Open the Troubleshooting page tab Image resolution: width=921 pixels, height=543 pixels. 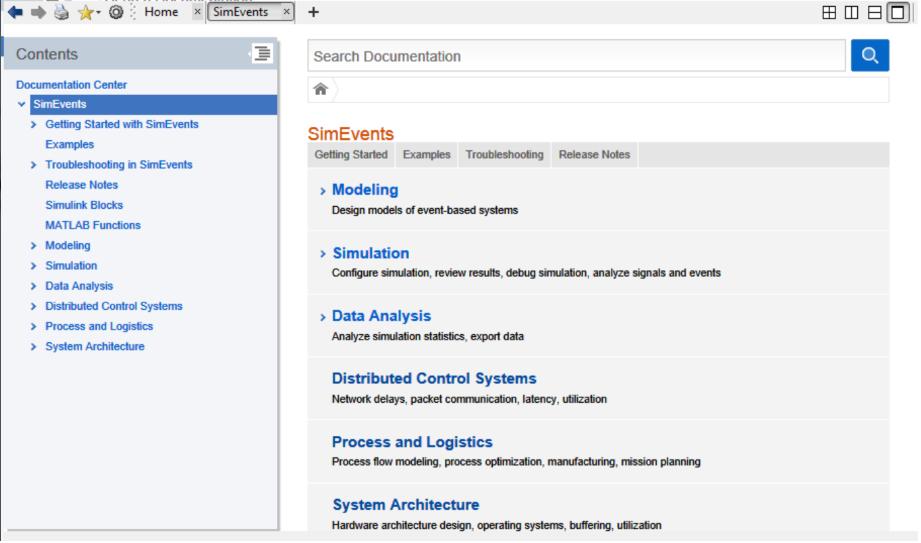coord(505,155)
